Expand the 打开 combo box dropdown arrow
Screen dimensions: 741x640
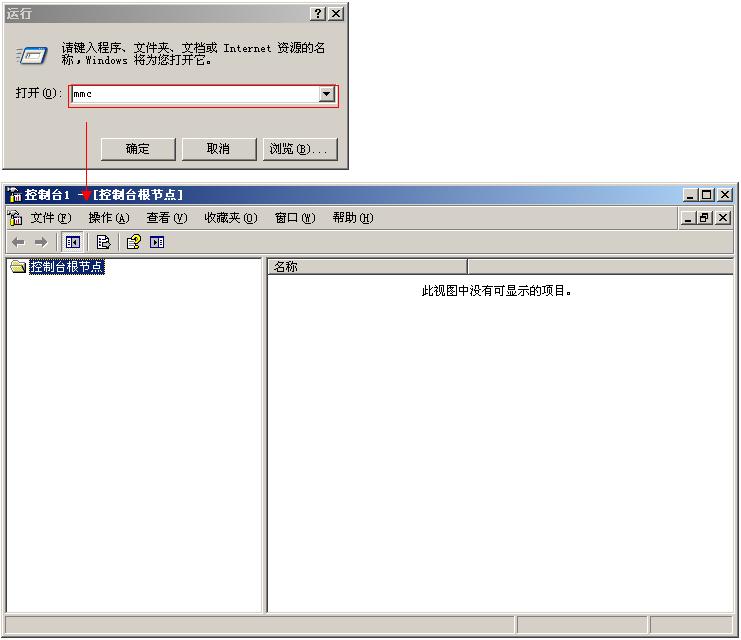[326, 94]
